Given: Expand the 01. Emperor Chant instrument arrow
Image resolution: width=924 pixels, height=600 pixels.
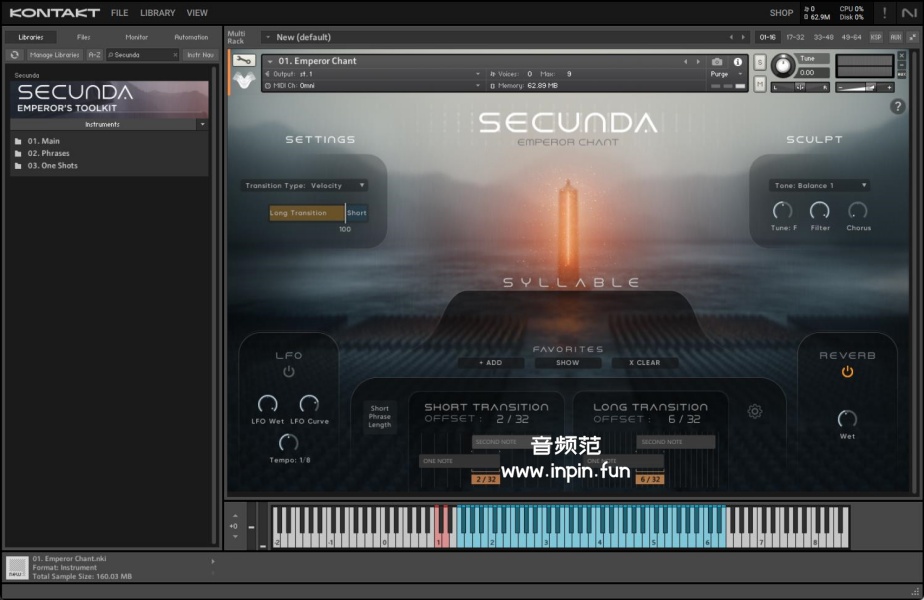Looking at the screenshot, I should tap(270, 61).
